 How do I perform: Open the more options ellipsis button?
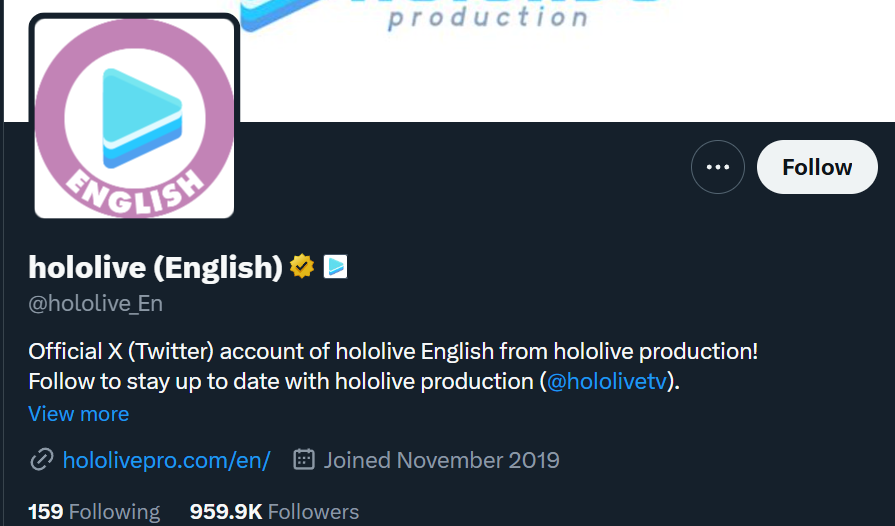click(x=717, y=167)
